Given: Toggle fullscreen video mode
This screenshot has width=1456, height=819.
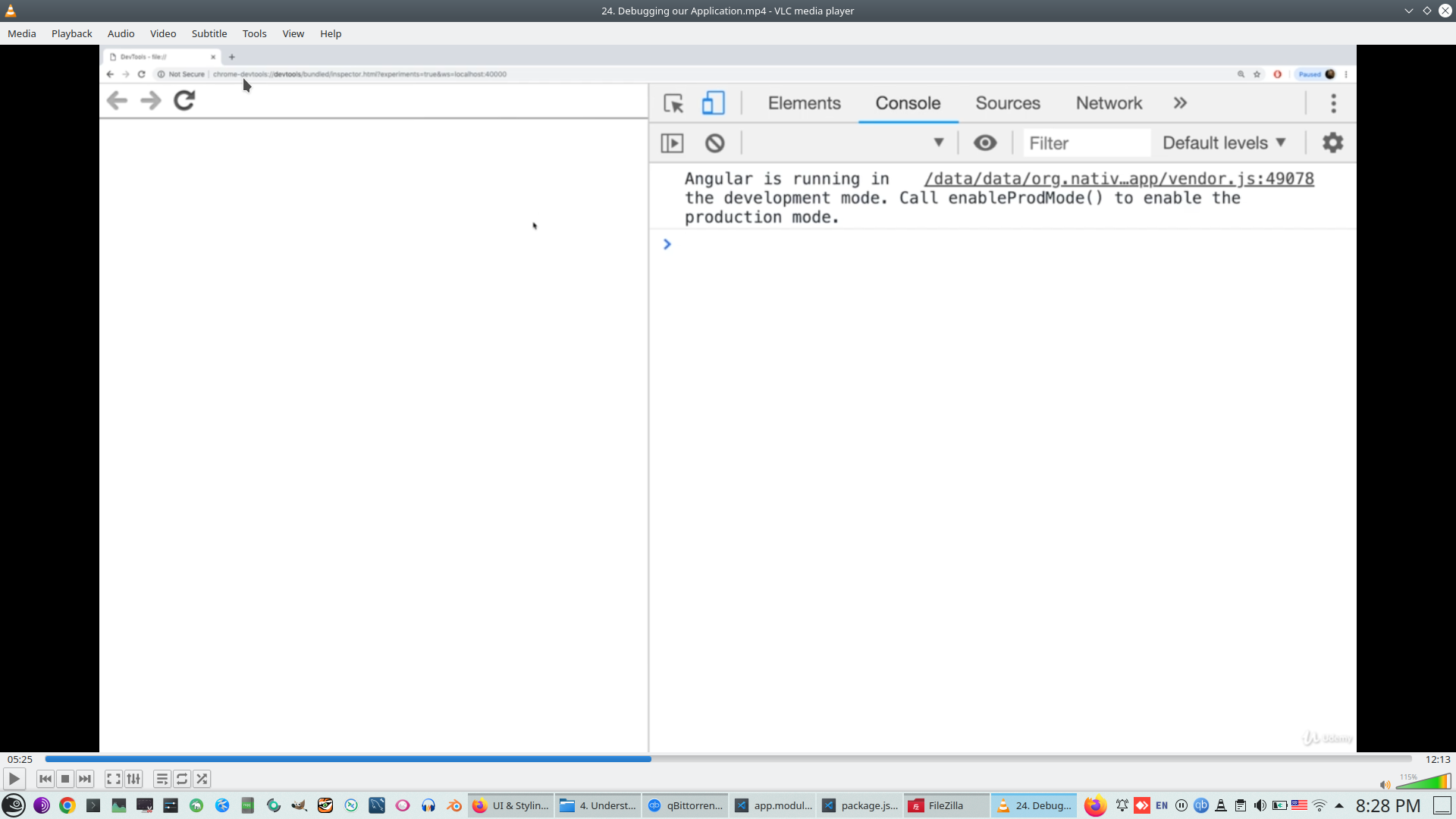Looking at the screenshot, I should coord(114,779).
